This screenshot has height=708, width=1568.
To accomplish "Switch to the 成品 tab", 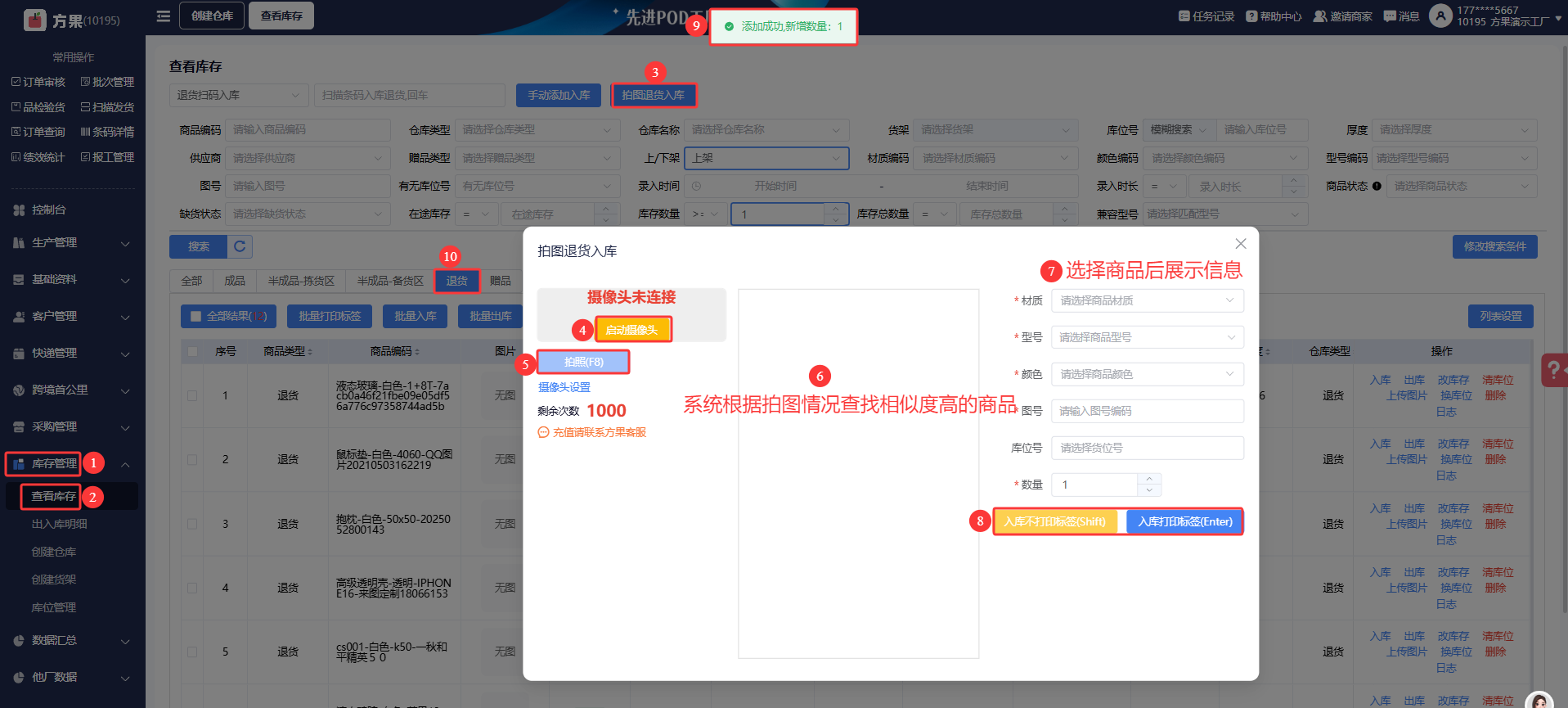I will click(235, 281).
